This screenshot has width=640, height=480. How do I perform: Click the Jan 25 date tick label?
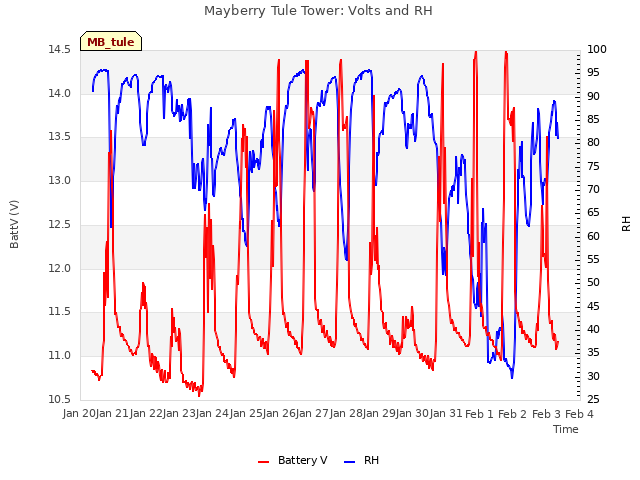point(247,414)
